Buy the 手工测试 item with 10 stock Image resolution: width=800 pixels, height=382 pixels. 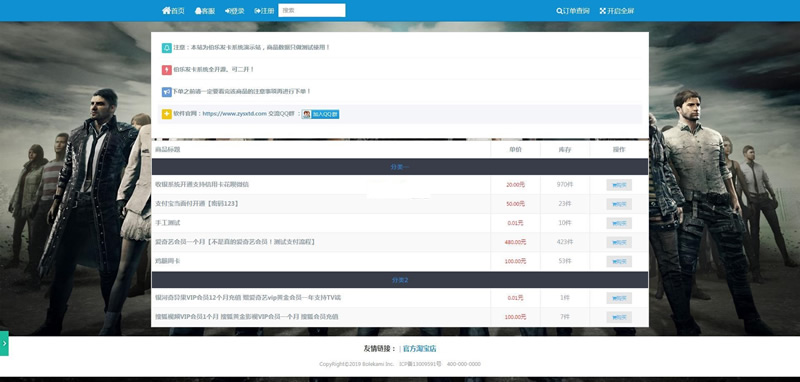coord(619,223)
